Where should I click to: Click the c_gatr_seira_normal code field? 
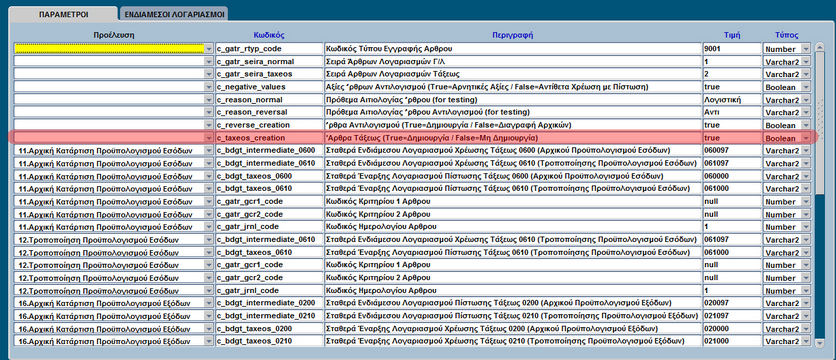pos(269,61)
